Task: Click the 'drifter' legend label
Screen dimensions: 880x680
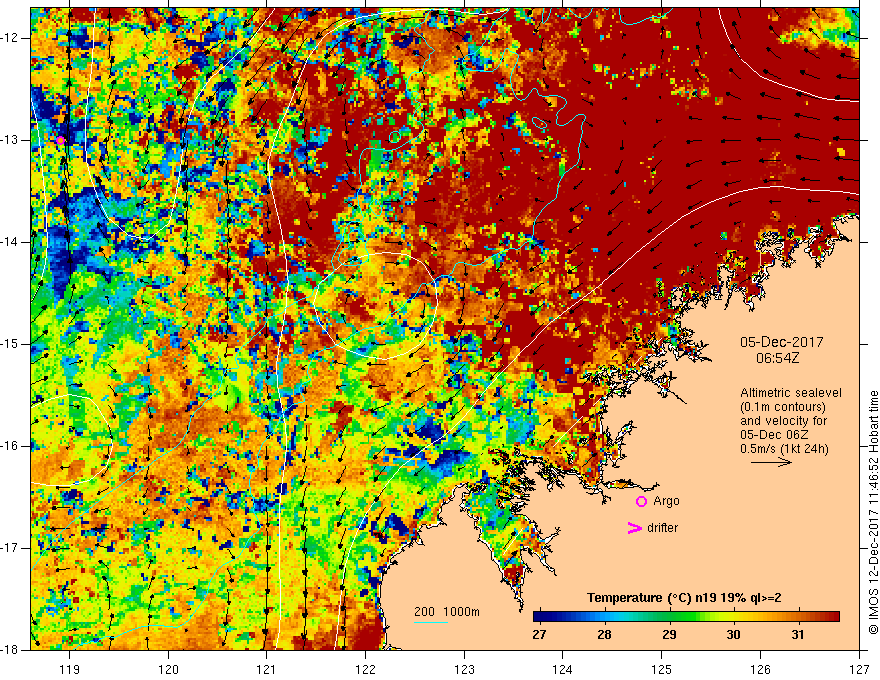Action: (x=662, y=528)
